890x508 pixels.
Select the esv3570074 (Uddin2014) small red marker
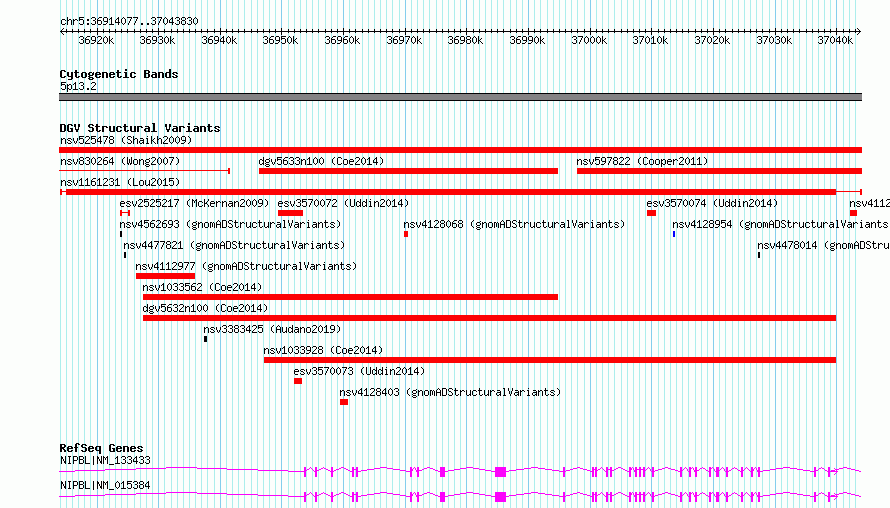(651, 213)
